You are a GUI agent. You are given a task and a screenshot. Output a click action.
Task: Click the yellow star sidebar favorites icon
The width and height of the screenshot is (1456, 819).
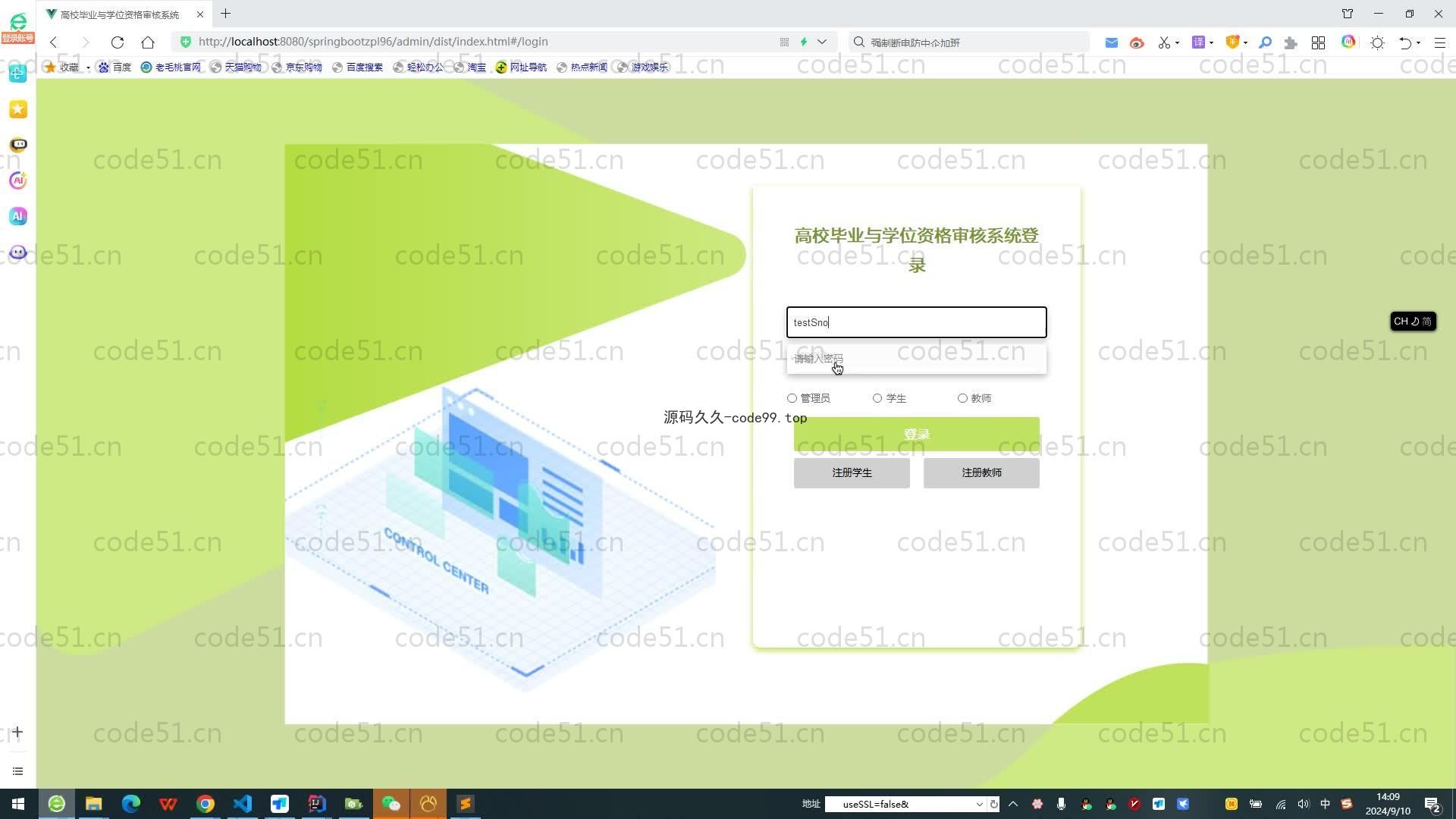(18, 109)
